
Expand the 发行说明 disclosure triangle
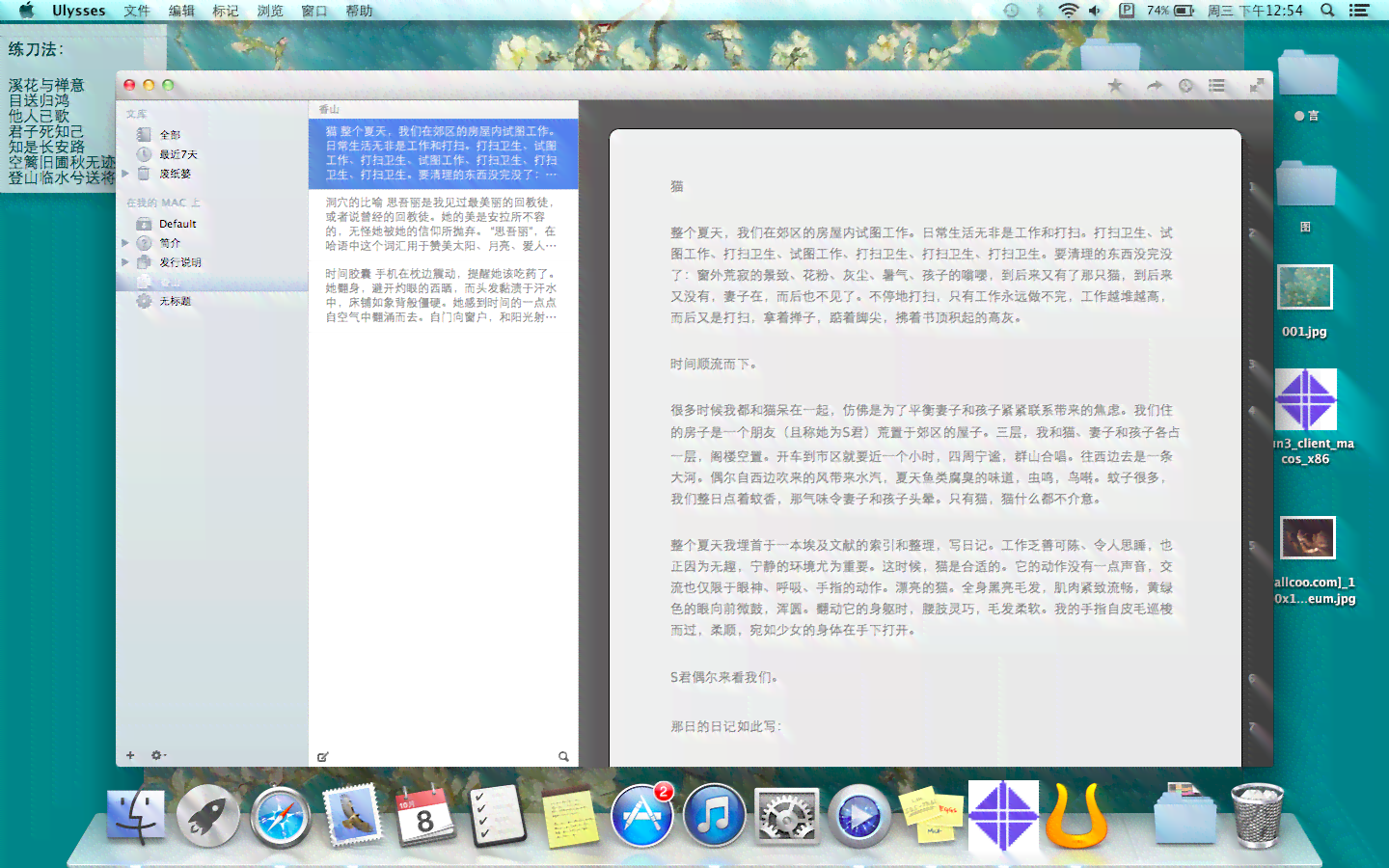125,262
